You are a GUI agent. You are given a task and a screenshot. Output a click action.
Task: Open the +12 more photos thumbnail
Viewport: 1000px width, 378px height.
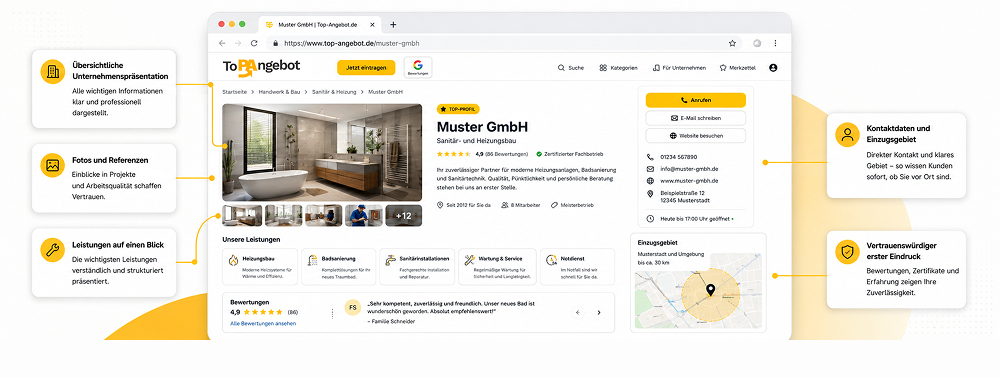(x=404, y=215)
